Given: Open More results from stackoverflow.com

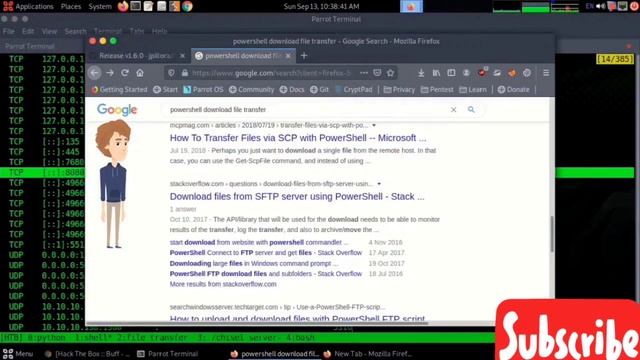Looking at the screenshot, I should pos(223,284).
